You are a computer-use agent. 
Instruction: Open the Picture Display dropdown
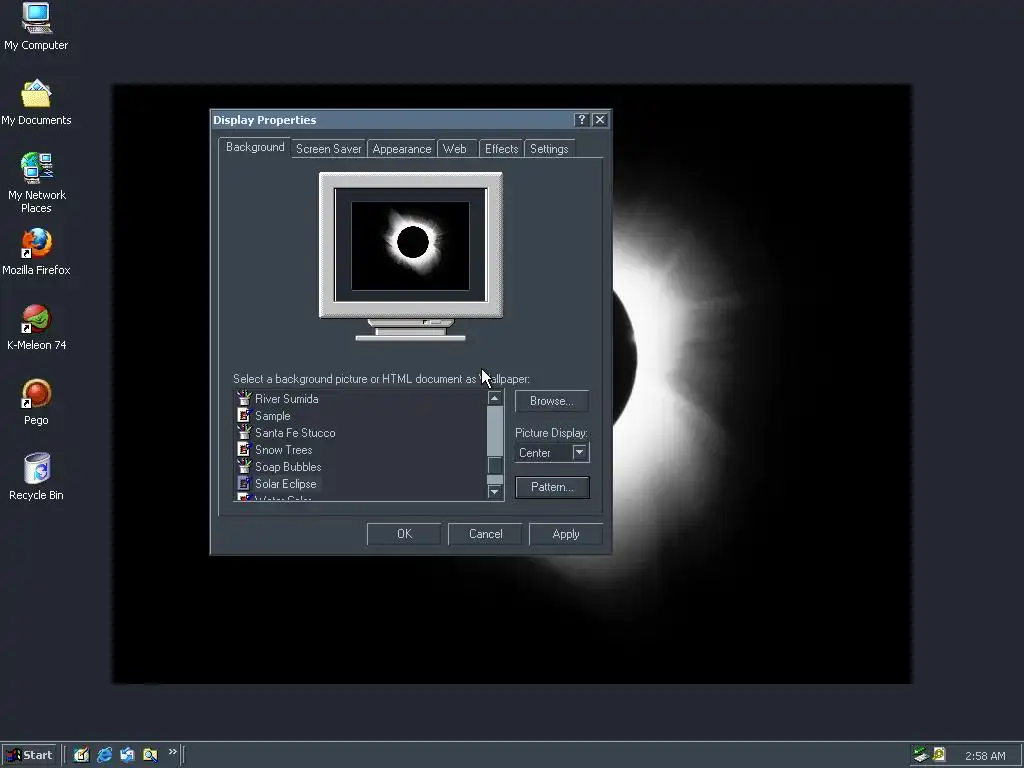[579, 452]
